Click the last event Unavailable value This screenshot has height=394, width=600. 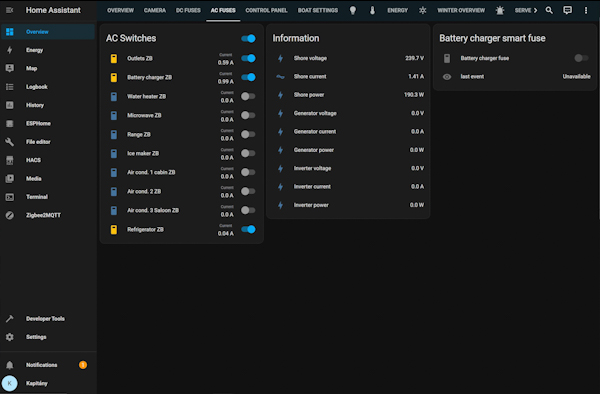click(576, 77)
